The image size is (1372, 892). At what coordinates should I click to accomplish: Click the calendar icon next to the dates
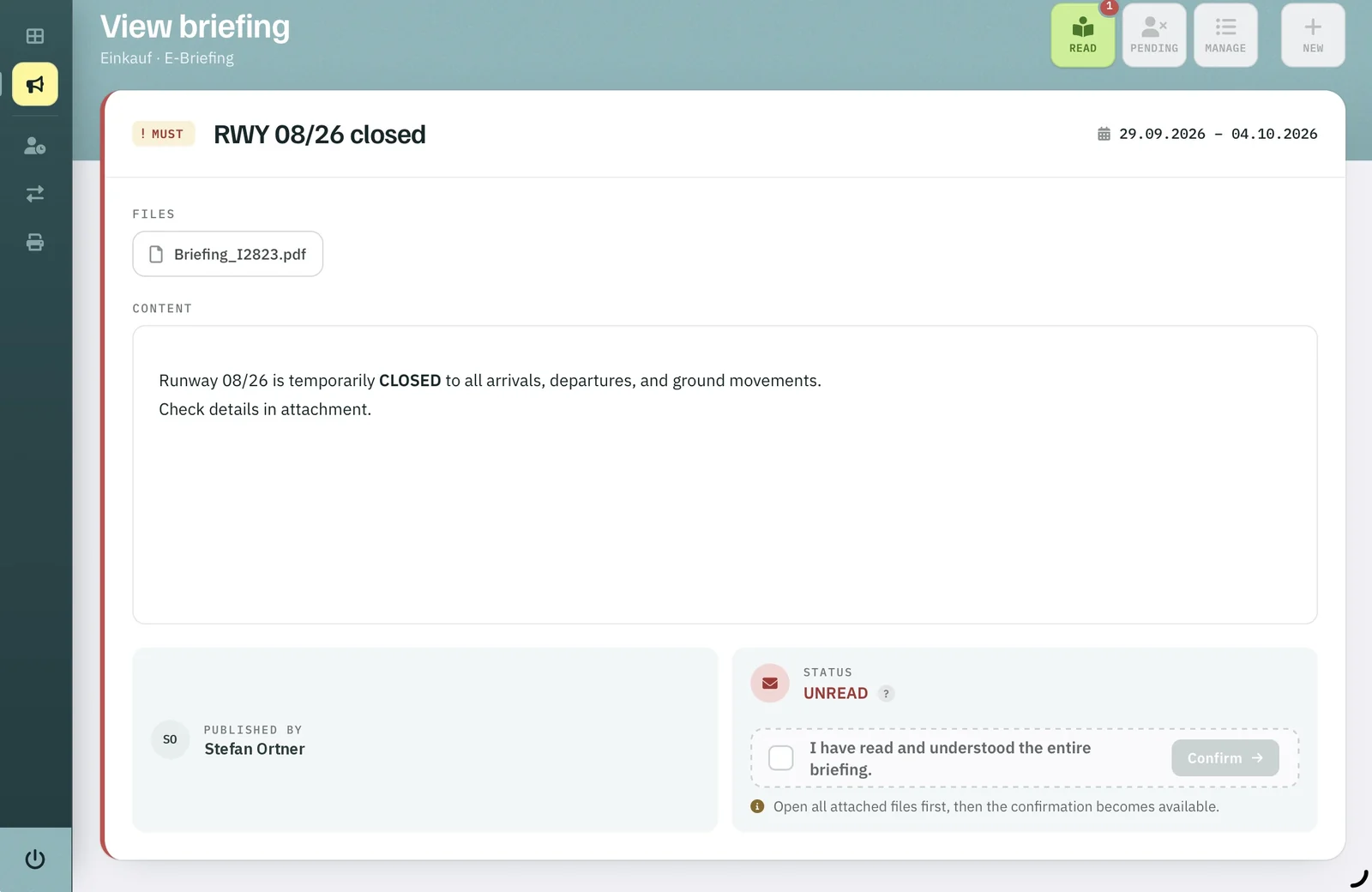point(1104,134)
